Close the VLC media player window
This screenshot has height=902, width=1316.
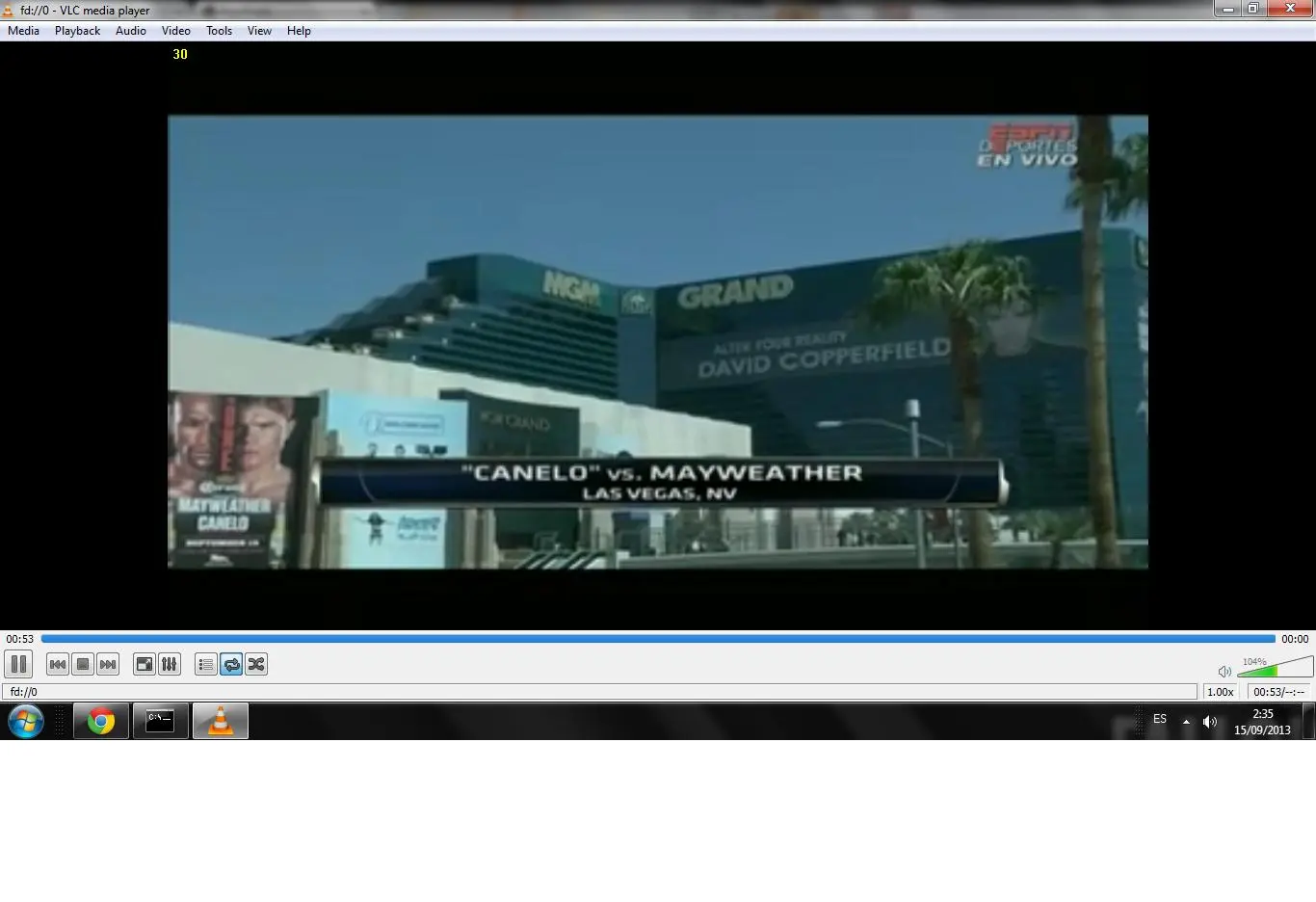click(1290, 9)
